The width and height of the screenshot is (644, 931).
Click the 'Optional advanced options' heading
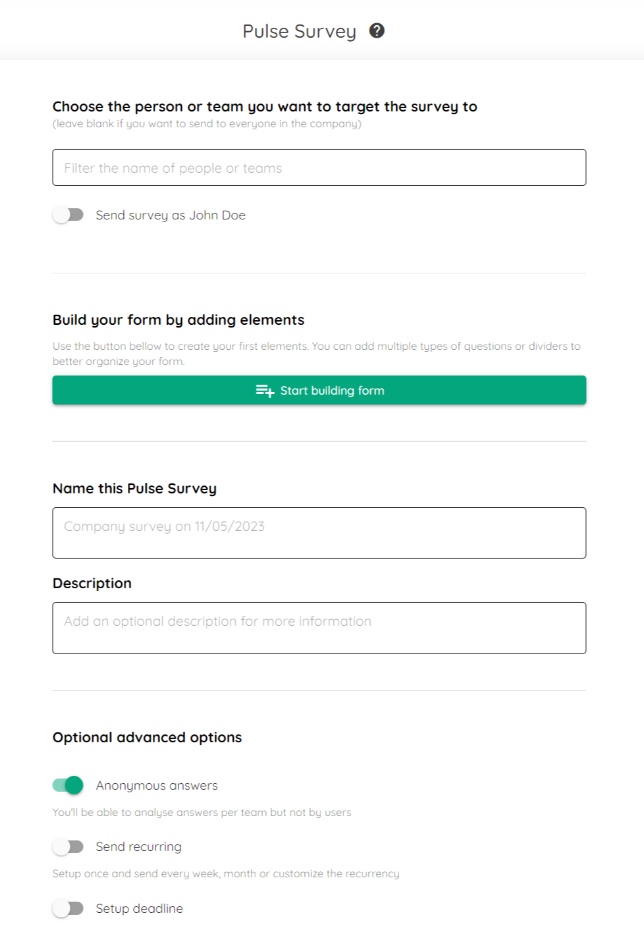pyautogui.click(x=147, y=737)
